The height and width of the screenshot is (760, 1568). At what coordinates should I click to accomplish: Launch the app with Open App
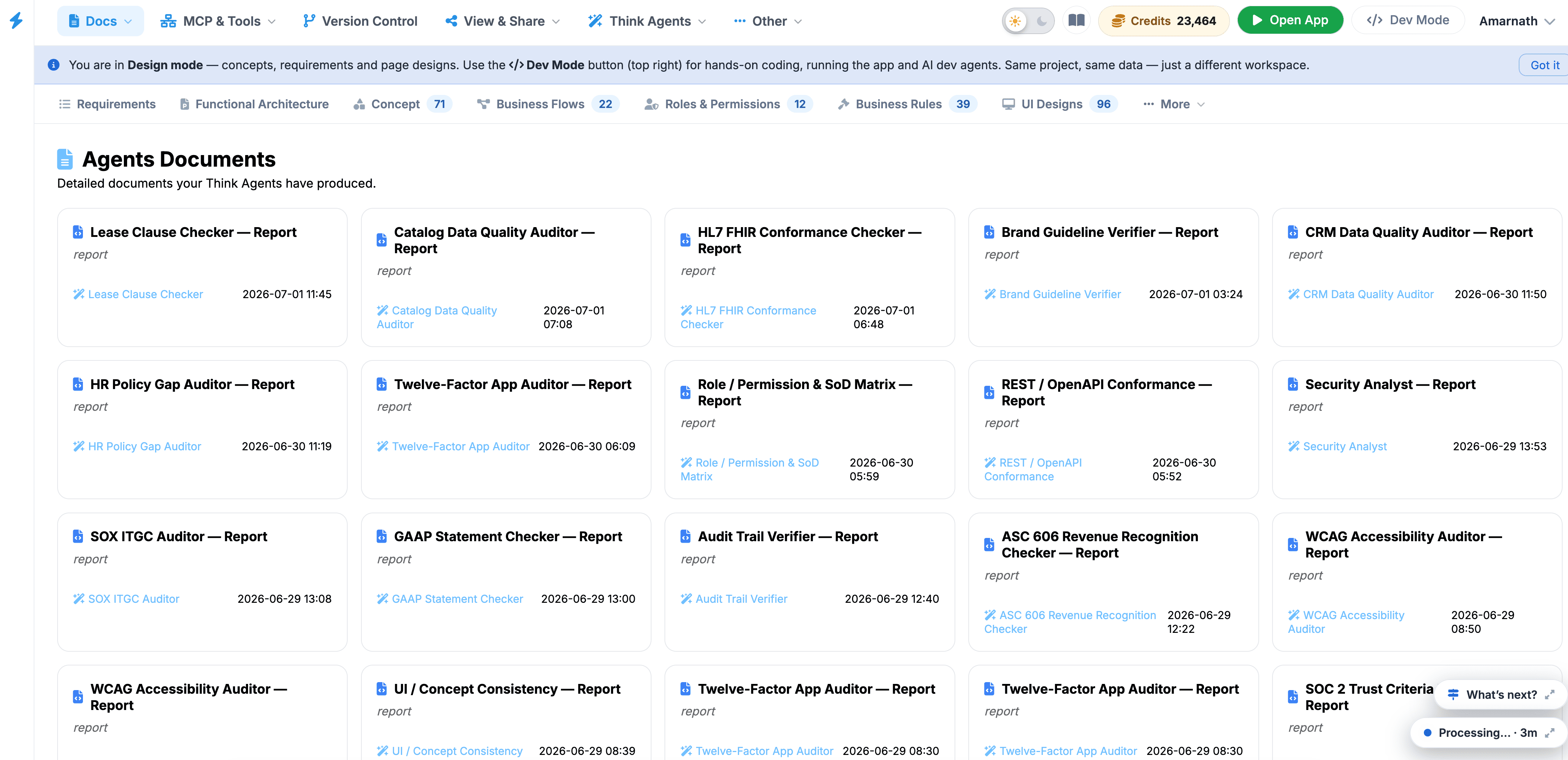click(x=1290, y=21)
